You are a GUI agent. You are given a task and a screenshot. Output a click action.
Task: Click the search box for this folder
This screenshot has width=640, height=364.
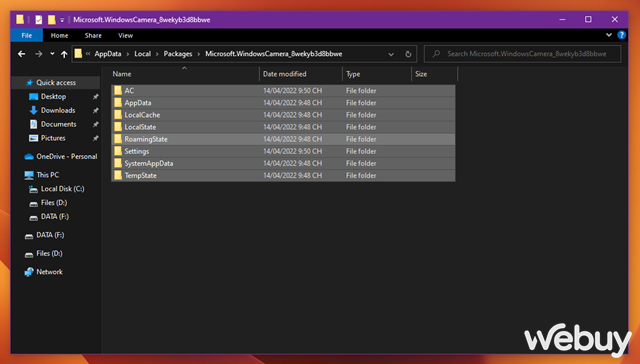523,54
